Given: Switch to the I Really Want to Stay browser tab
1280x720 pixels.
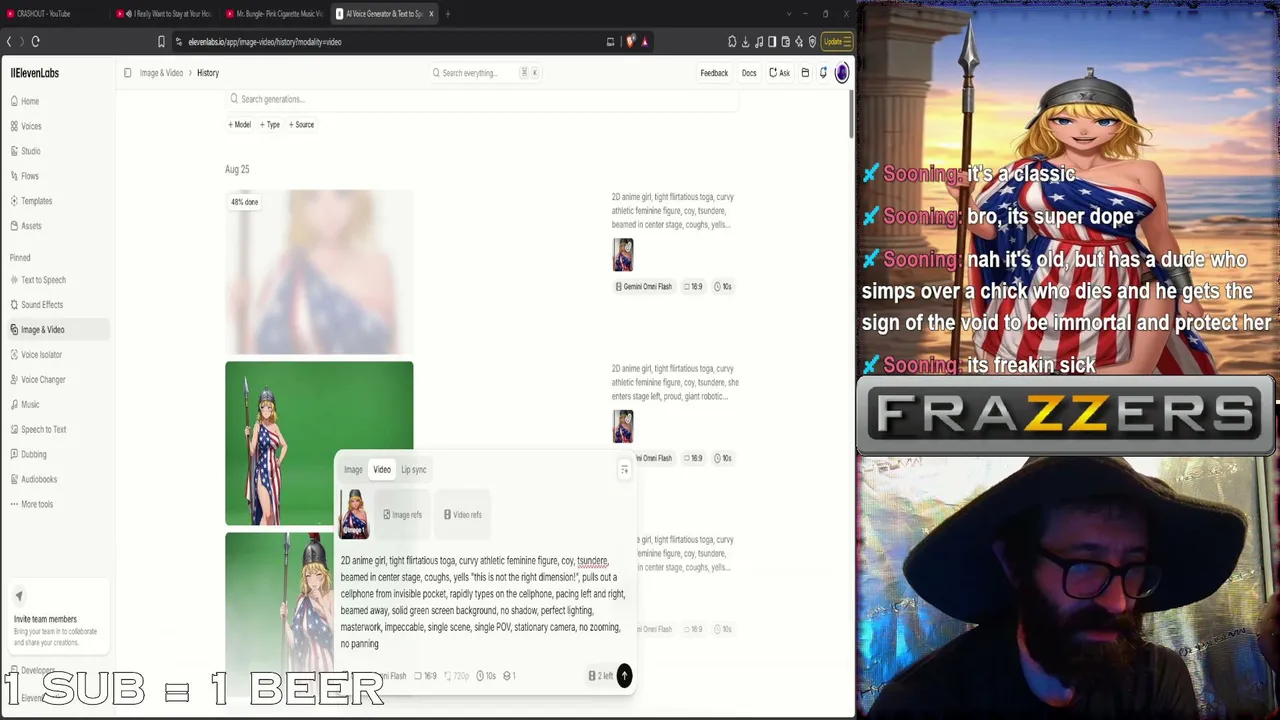Looking at the screenshot, I should click(x=163, y=14).
